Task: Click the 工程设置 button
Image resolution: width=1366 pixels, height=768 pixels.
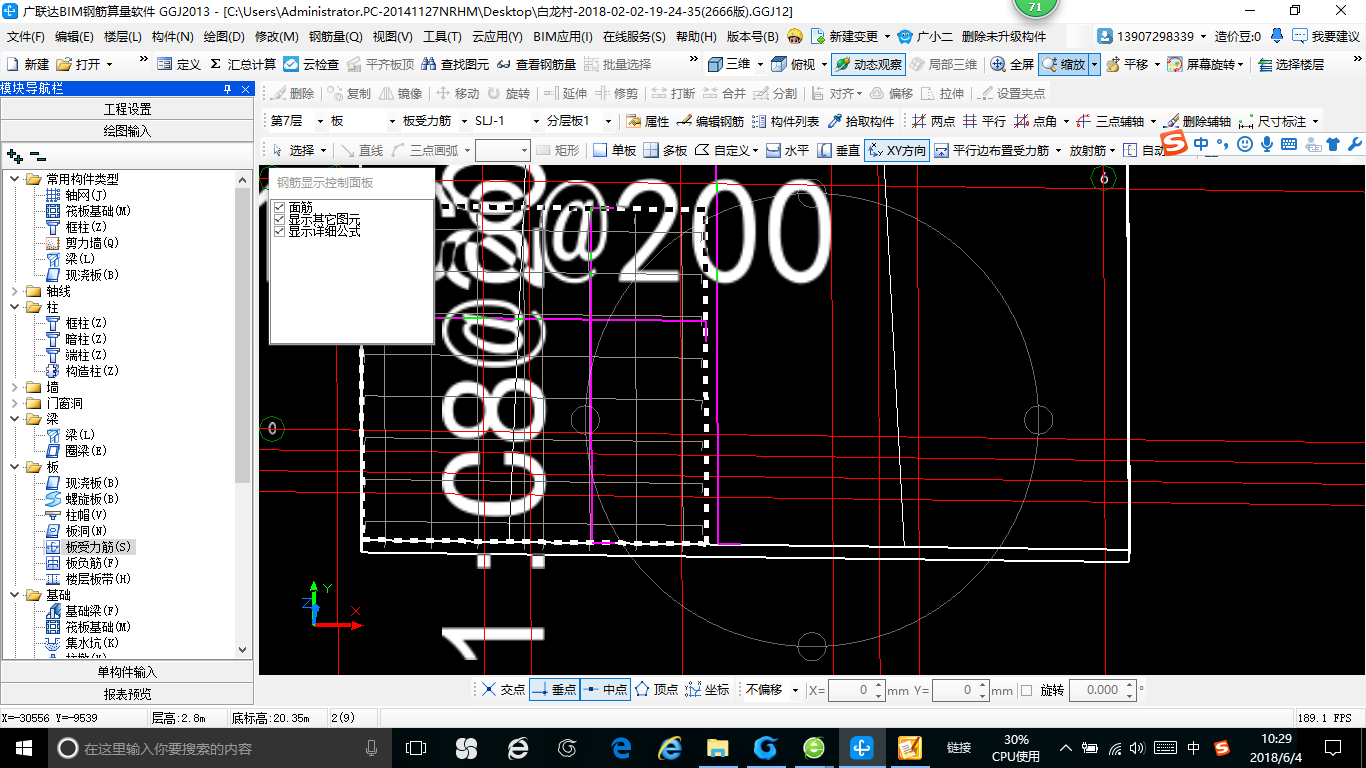Action: [x=127, y=109]
